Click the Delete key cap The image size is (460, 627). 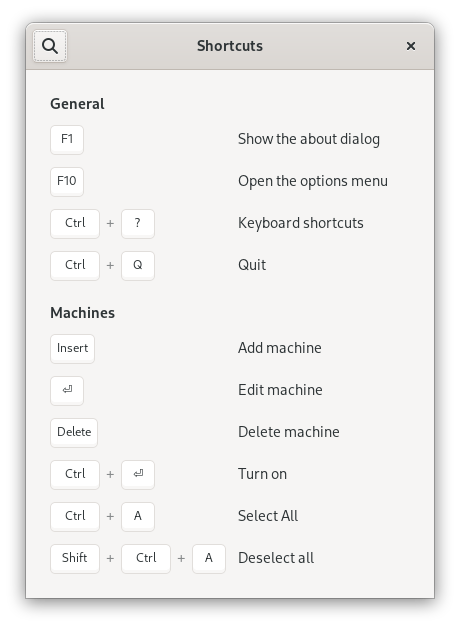tap(74, 432)
